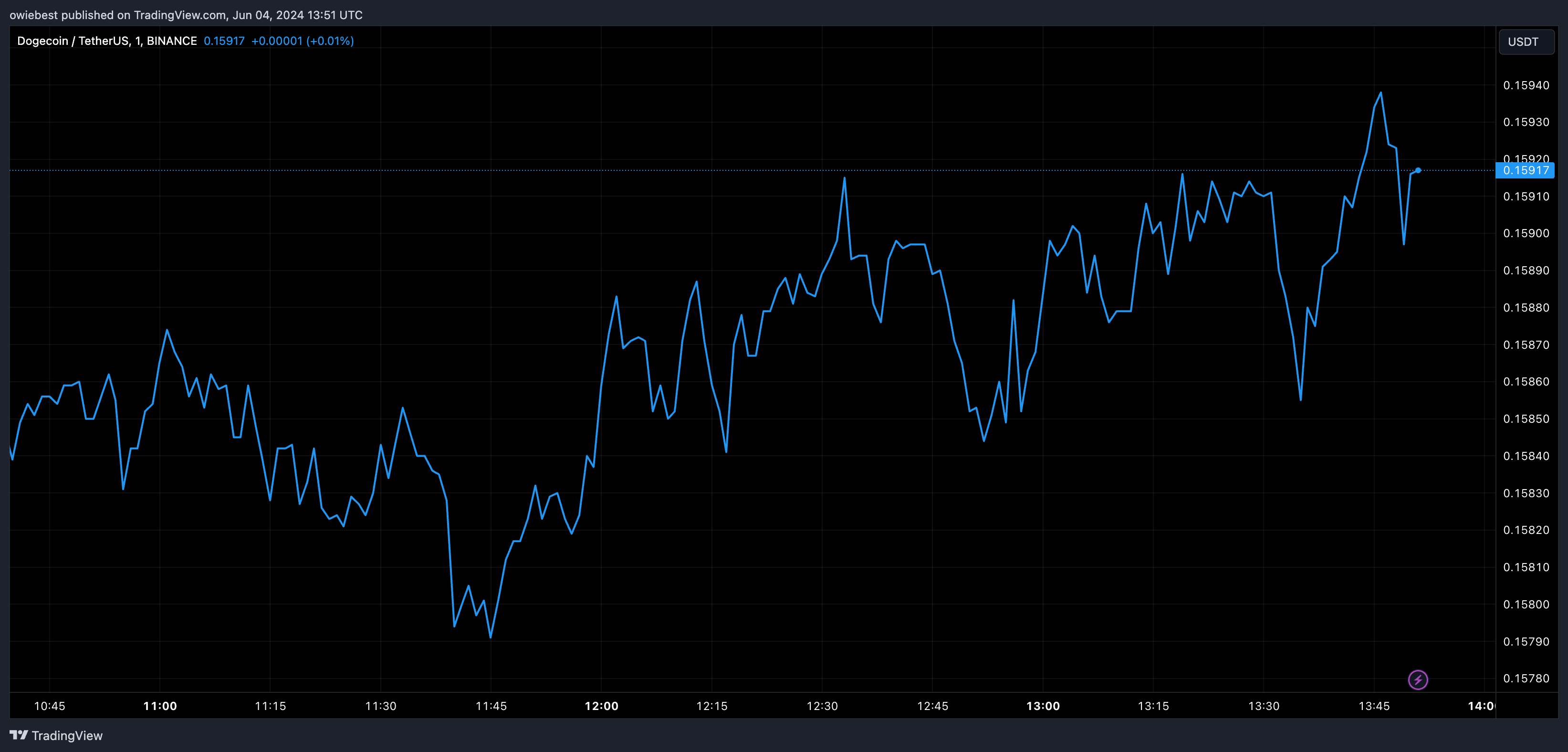Image resolution: width=1568 pixels, height=752 pixels.
Task: Click the +0.00001 (+0.01%) change value
Action: [x=303, y=41]
